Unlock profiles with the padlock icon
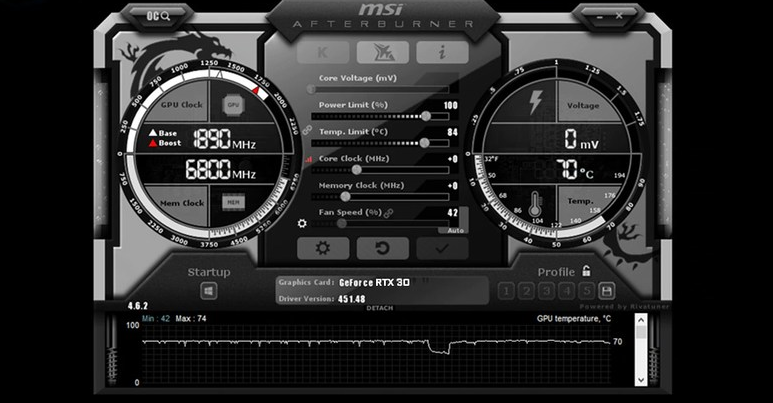The height and width of the screenshot is (403, 773). pyautogui.click(x=586, y=271)
